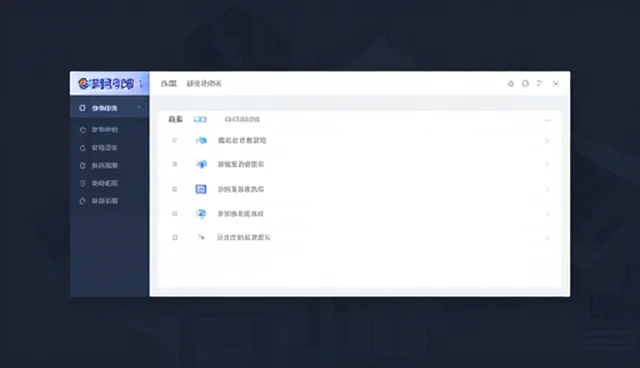
Task: Expand the pencil icon row via its chevron
Action: pos(547,238)
